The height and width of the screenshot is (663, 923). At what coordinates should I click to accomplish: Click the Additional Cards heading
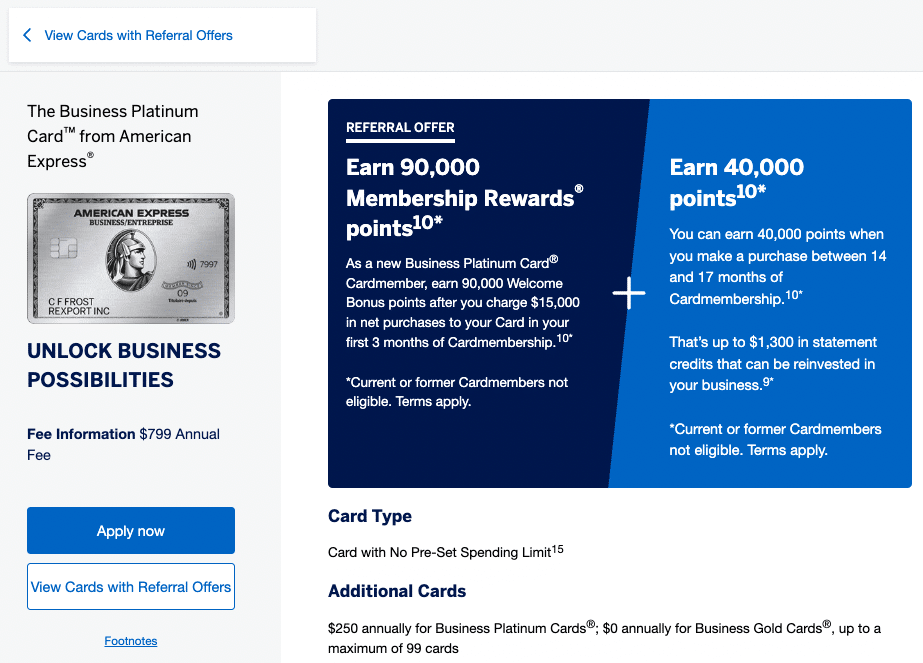coord(397,591)
